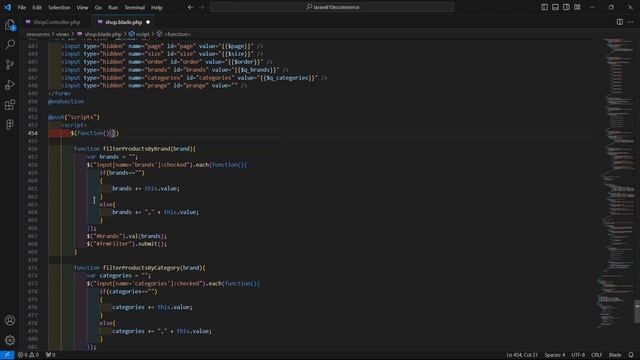Split the editor to the right
This screenshot has width=640, height=360.
tap(620, 22)
